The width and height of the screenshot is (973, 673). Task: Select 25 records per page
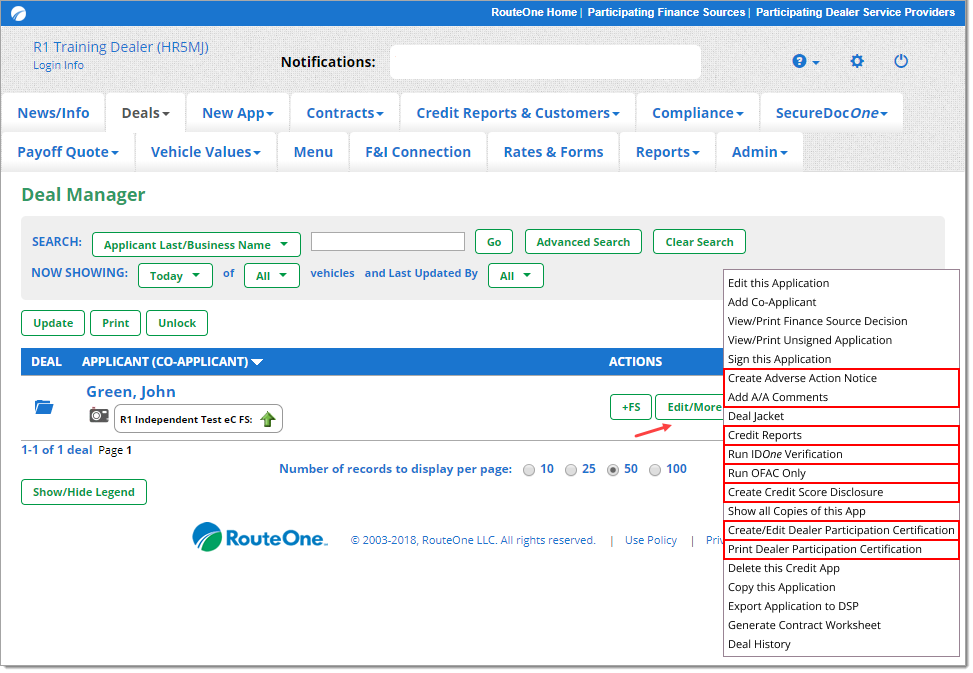coord(571,470)
